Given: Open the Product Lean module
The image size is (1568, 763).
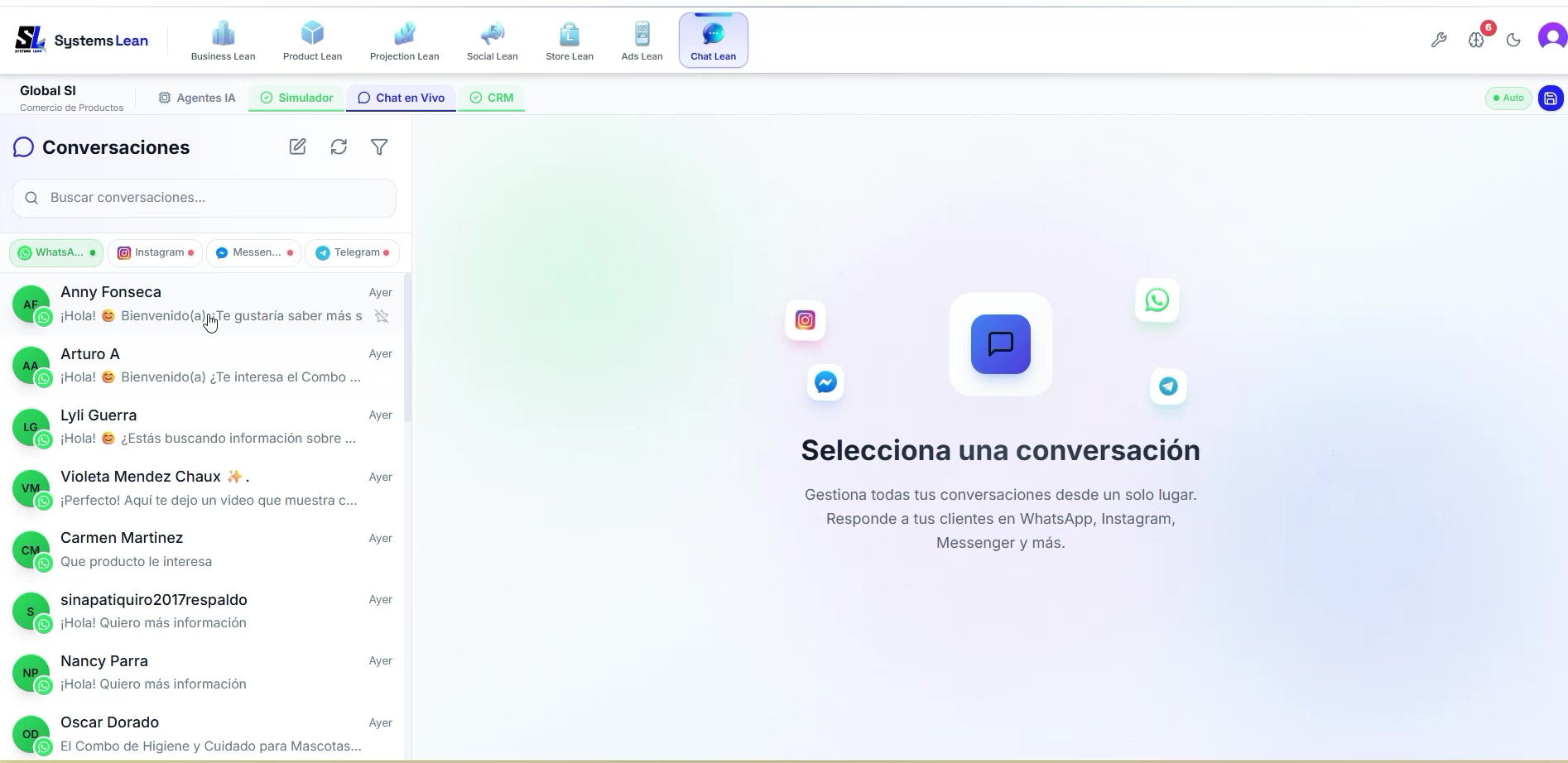Looking at the screenshot, I should pyautogui.click(x=312, y=41).
